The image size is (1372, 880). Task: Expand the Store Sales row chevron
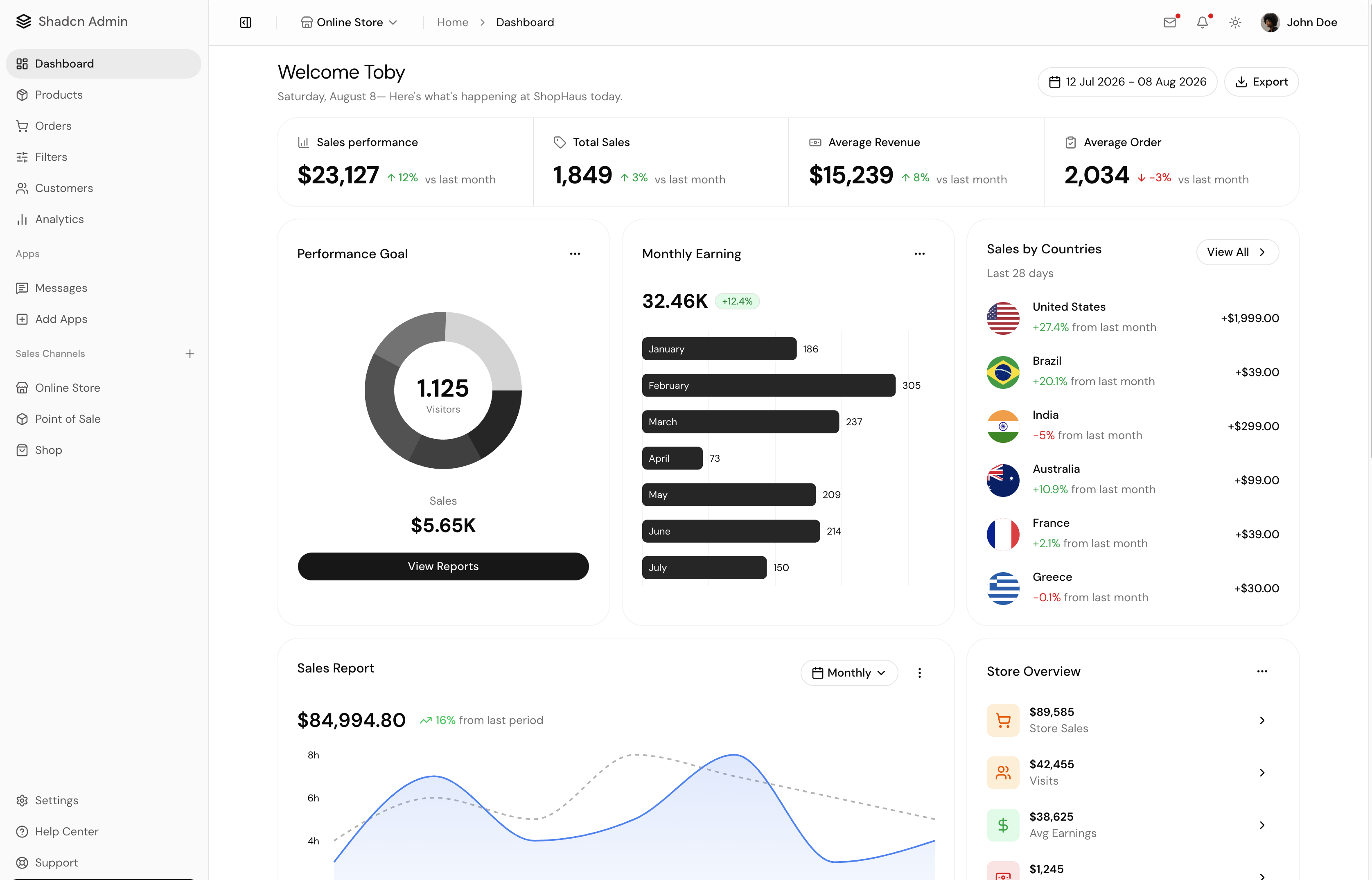tap(1262, 720)
